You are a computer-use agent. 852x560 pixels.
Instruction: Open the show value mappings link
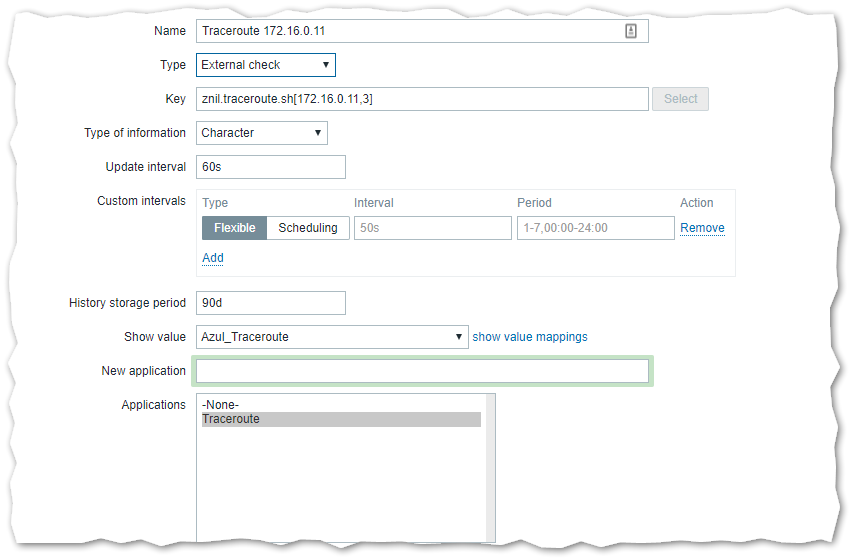(x=530, y=337)
